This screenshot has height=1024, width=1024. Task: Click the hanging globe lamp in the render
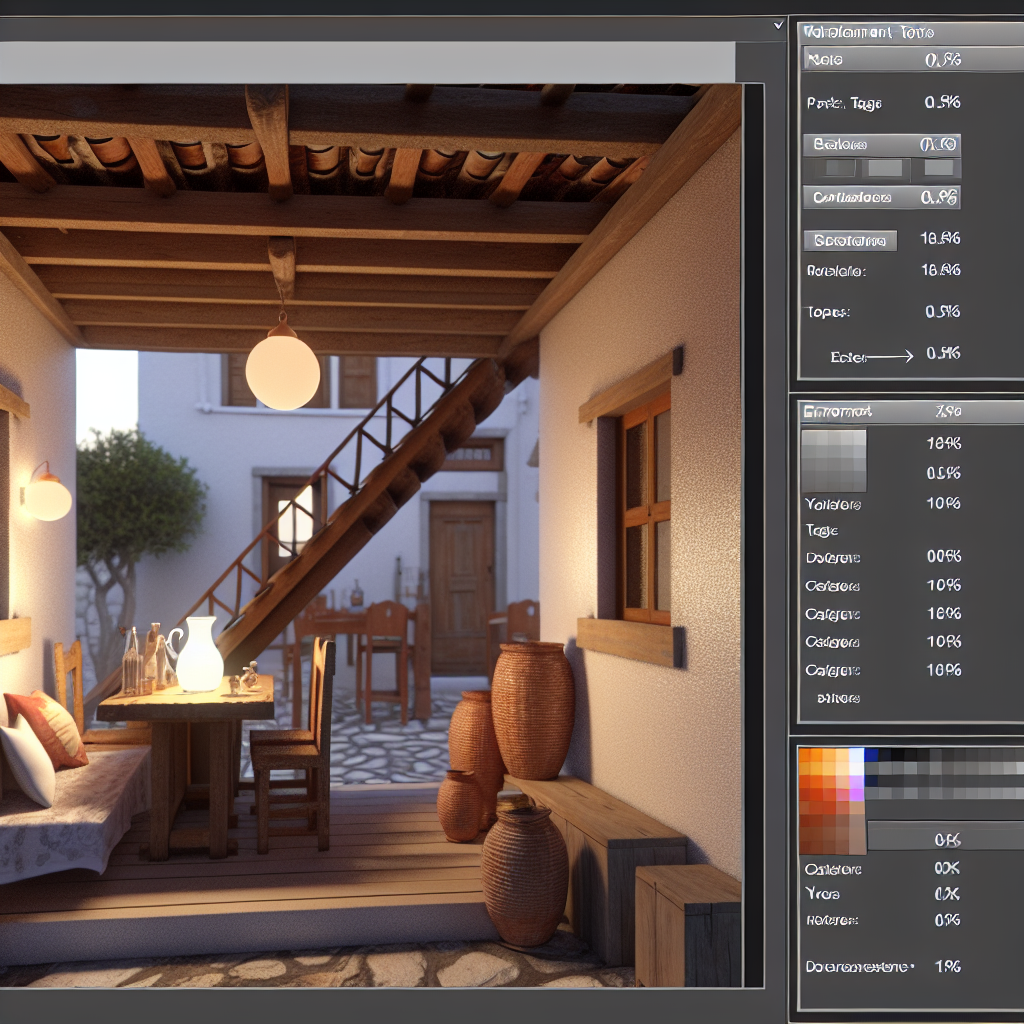[283, 371]
